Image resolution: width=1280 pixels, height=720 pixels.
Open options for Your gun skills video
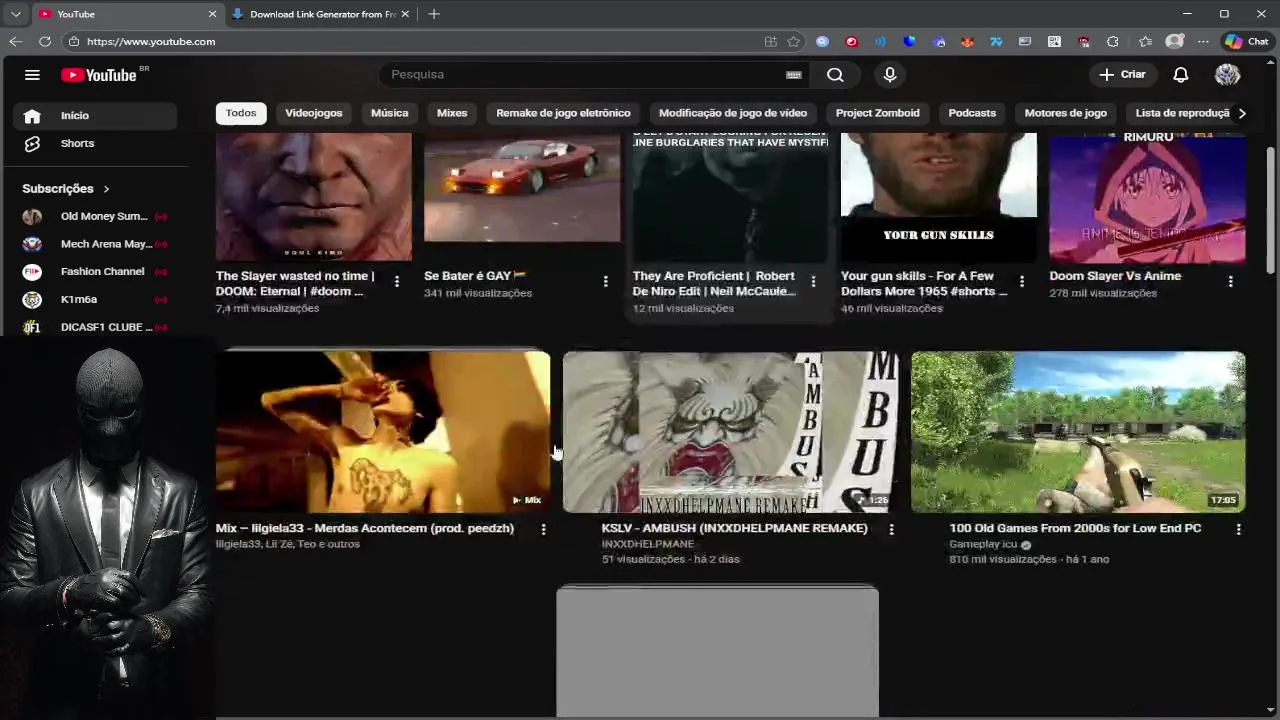coord(1022,282)
